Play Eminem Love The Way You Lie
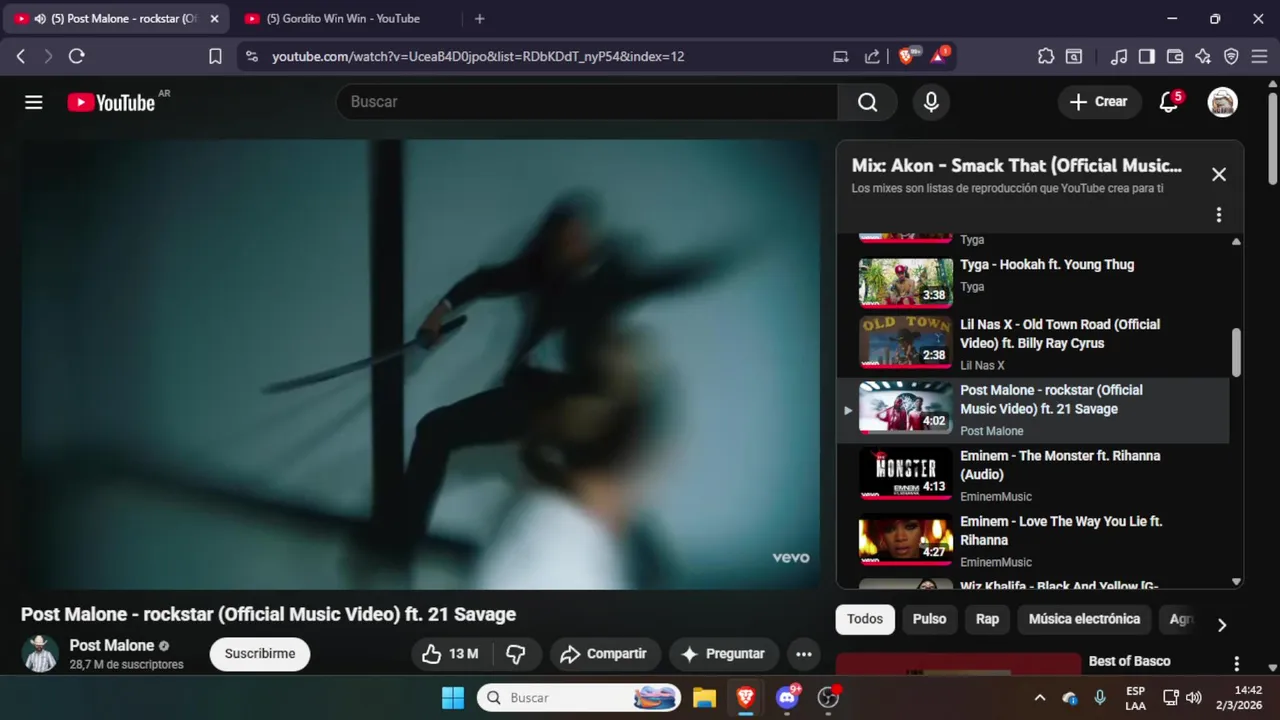The image size is (1280, 720). 1032,540
